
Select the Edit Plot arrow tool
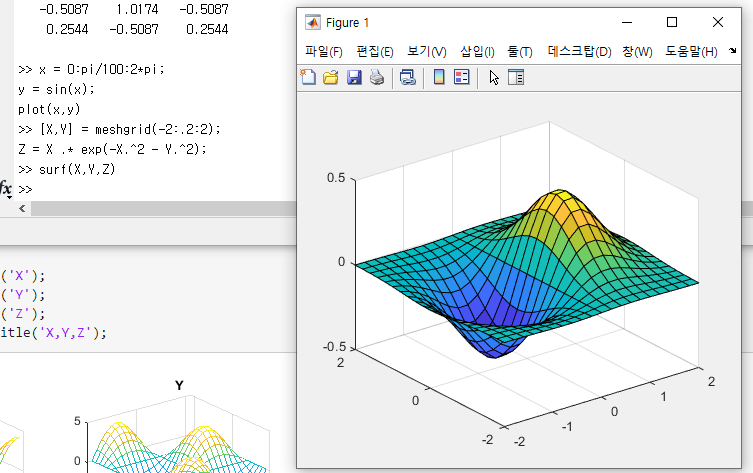coord(494,77)
